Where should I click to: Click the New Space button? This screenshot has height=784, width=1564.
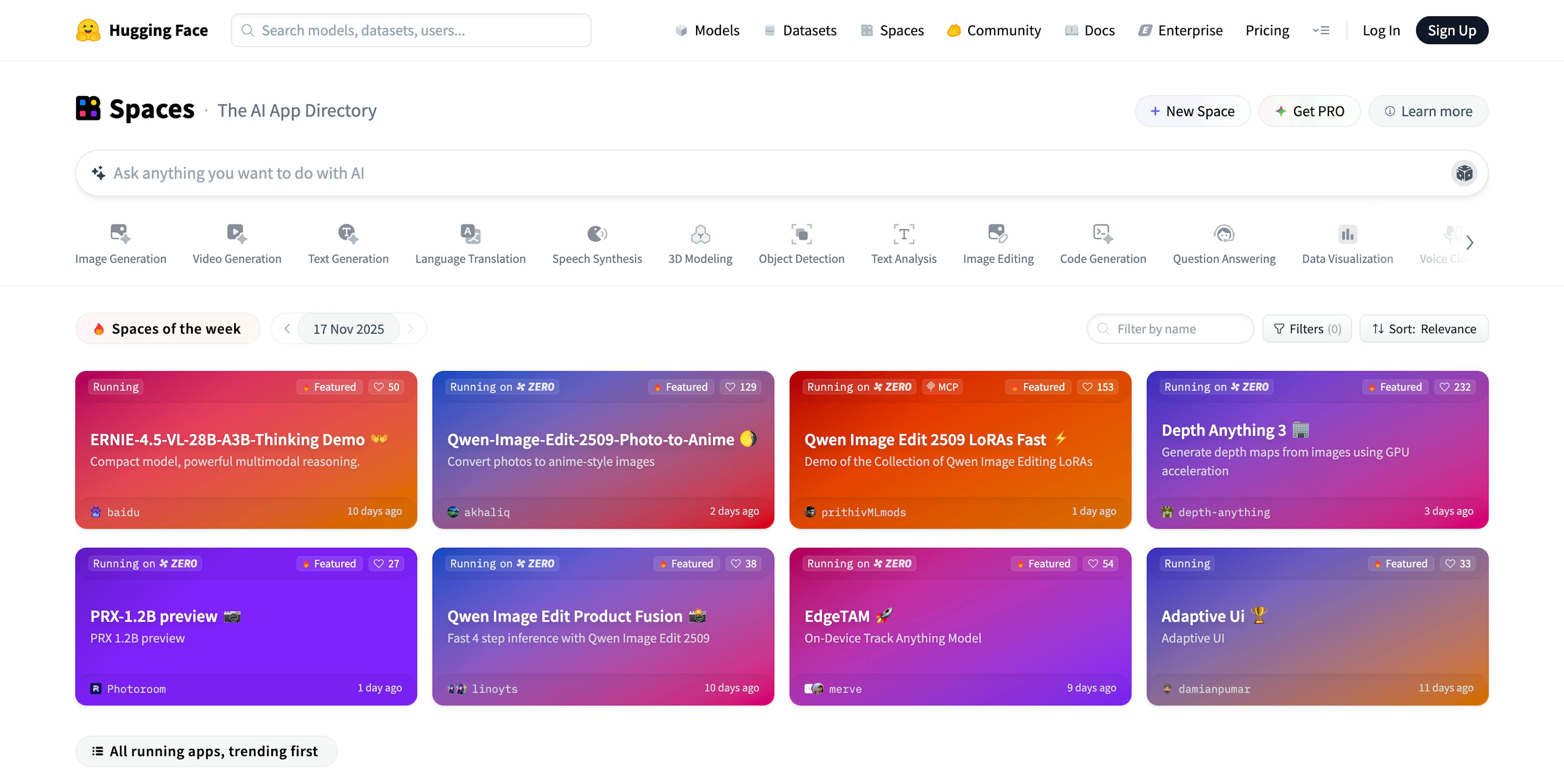click(x=1192, y=110)
